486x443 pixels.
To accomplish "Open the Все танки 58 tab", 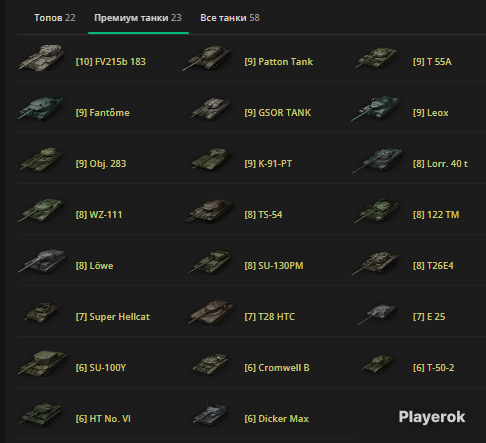I will 230,18.
